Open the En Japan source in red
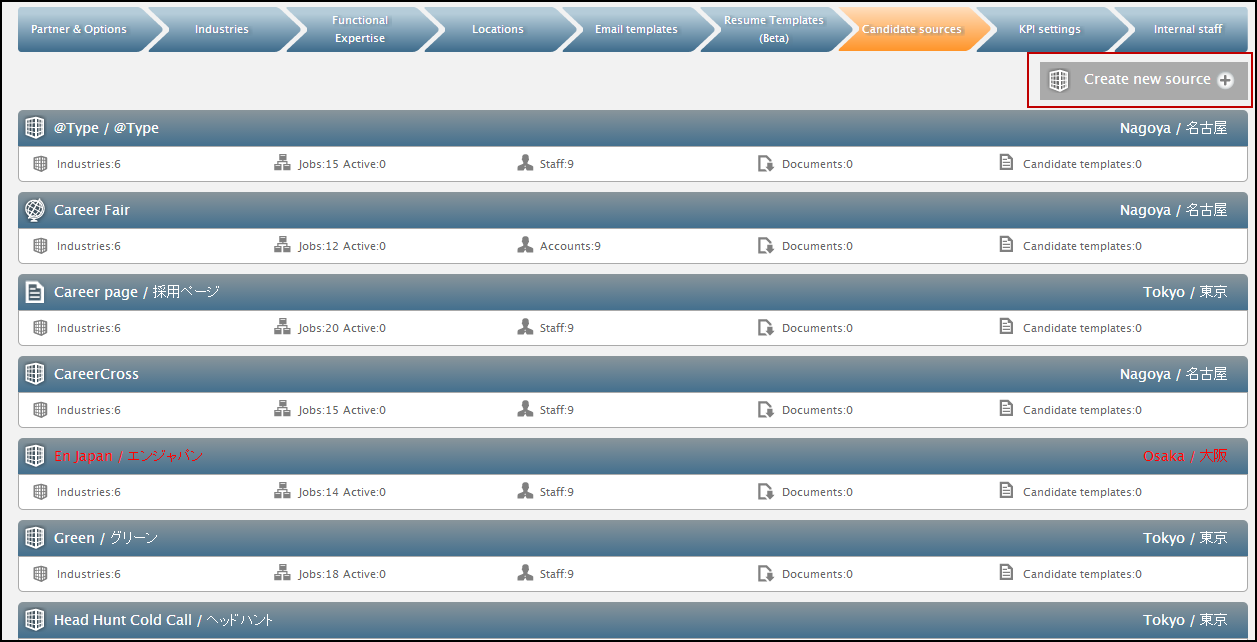The width and height of the screenshot is (1257, 642). click(633, 456)
